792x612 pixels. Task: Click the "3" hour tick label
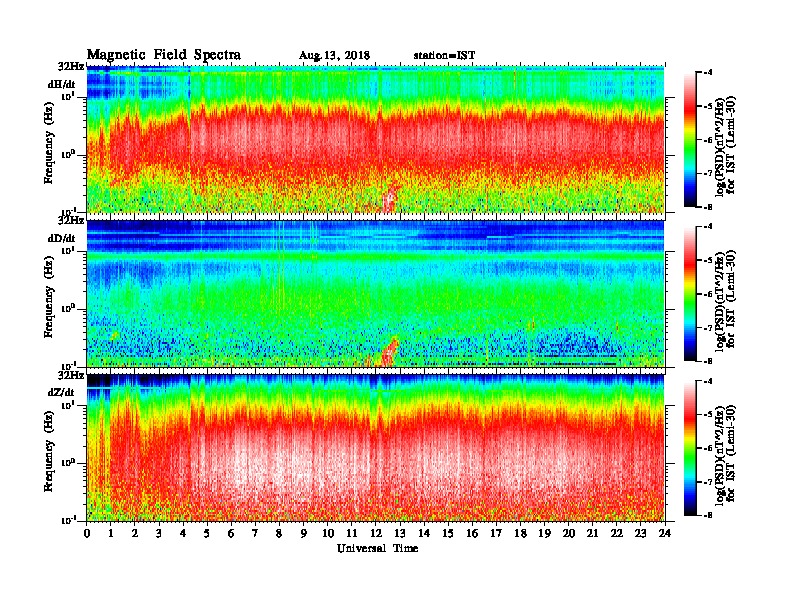[x=159, y=533]
